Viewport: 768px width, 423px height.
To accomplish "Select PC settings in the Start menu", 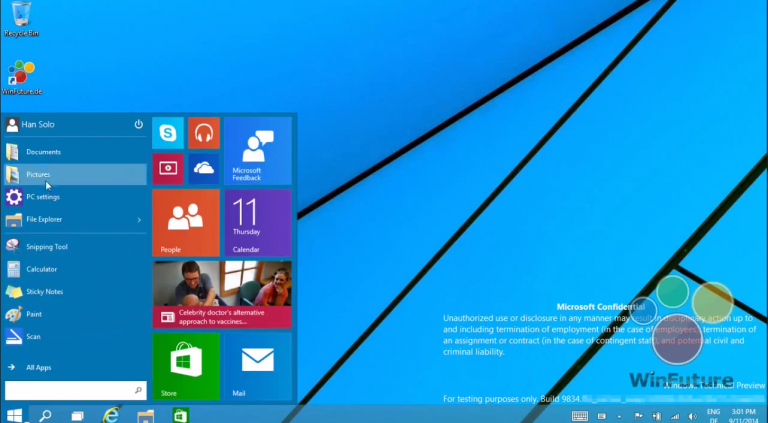I will click(42, 197).
